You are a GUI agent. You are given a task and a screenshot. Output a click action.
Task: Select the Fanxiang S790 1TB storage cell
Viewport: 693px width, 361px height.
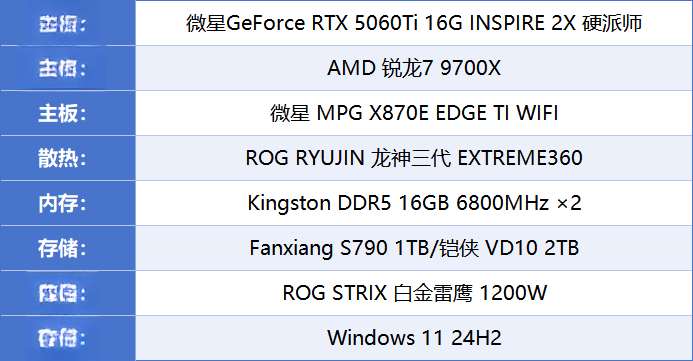coord(414,248)
